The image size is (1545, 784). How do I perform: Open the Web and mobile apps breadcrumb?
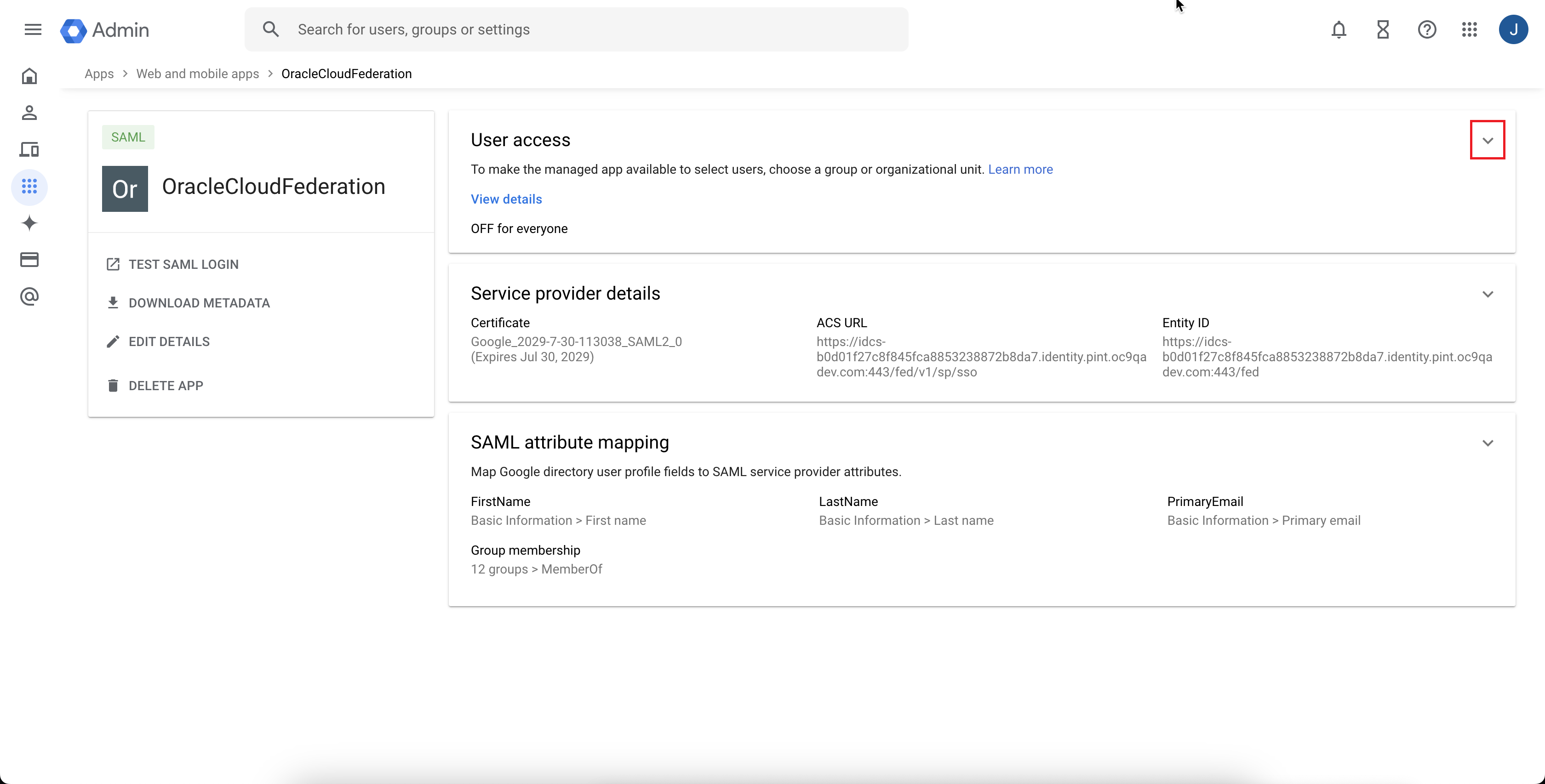point(197,73)
